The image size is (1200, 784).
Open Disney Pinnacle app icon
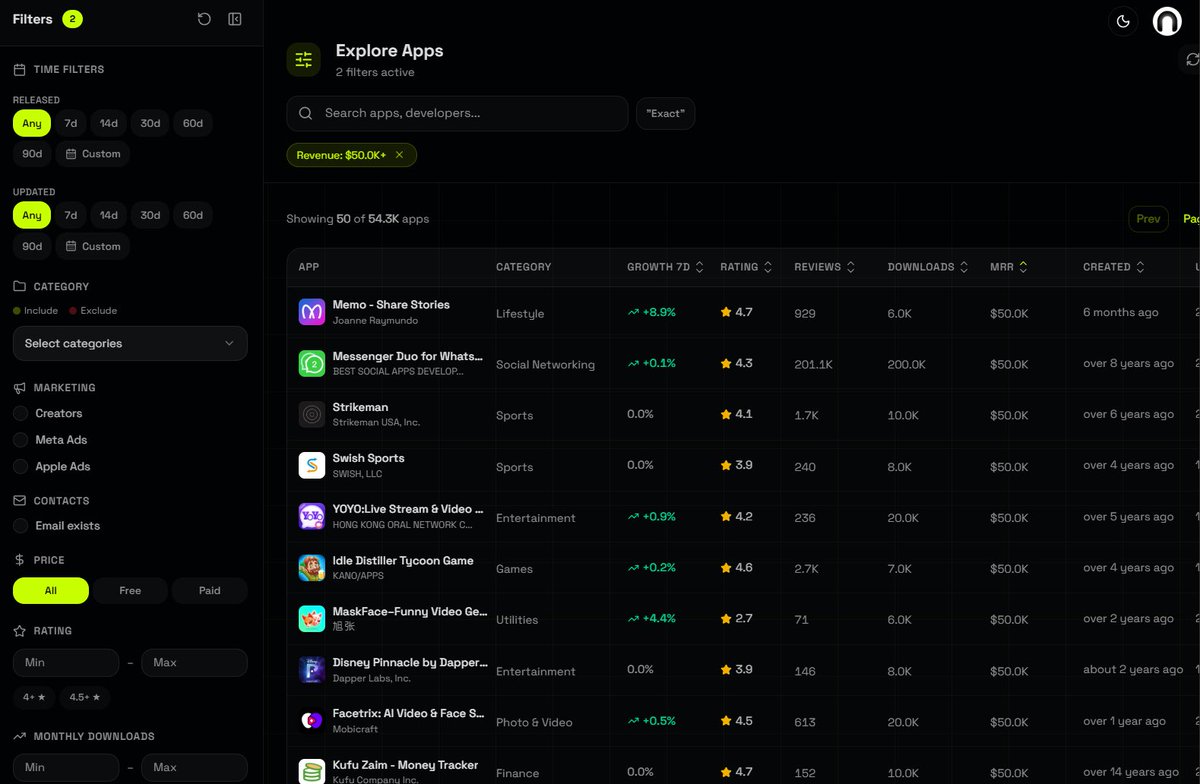[x=312, y=670]
